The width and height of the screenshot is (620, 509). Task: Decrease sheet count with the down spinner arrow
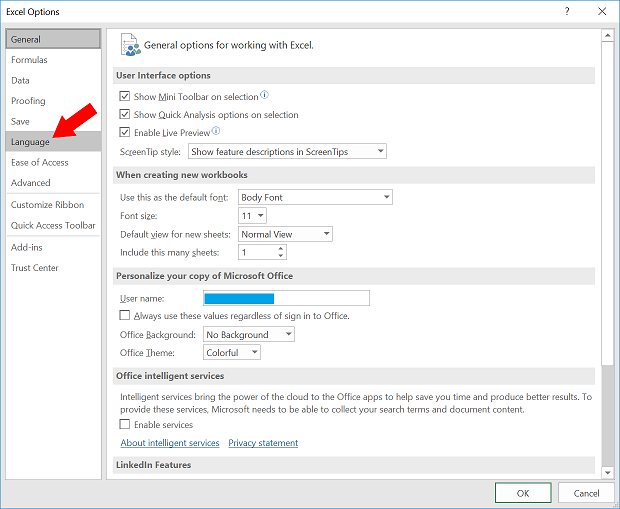[280, 255]
